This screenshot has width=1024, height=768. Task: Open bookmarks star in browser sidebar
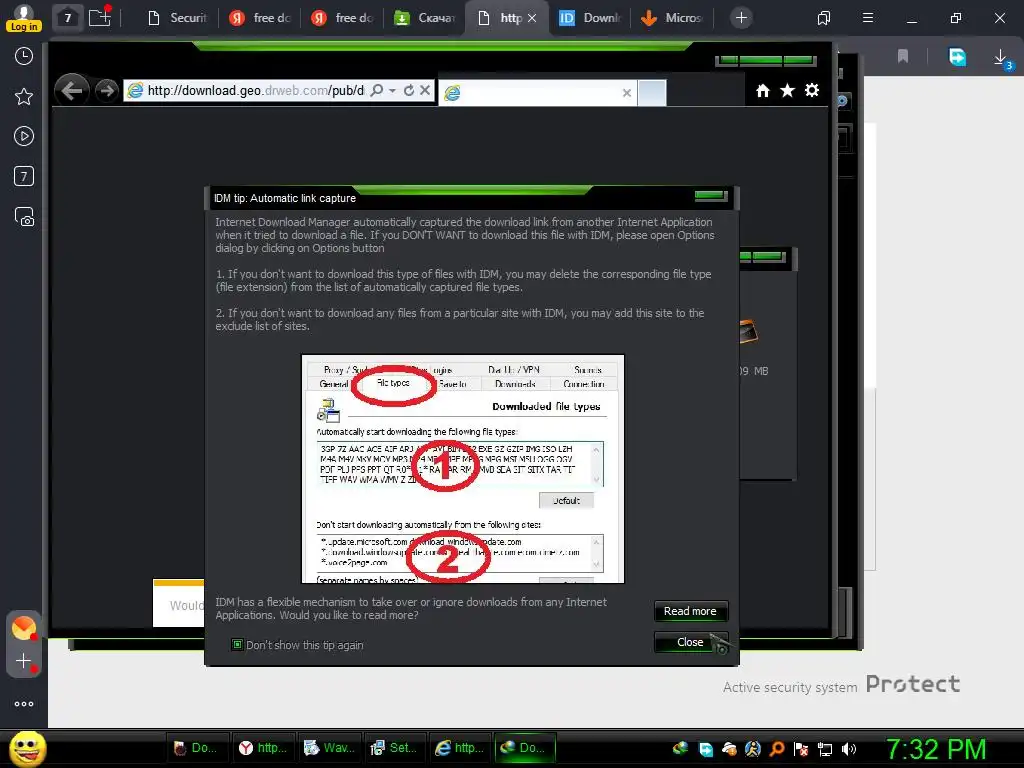pos(24,97)
